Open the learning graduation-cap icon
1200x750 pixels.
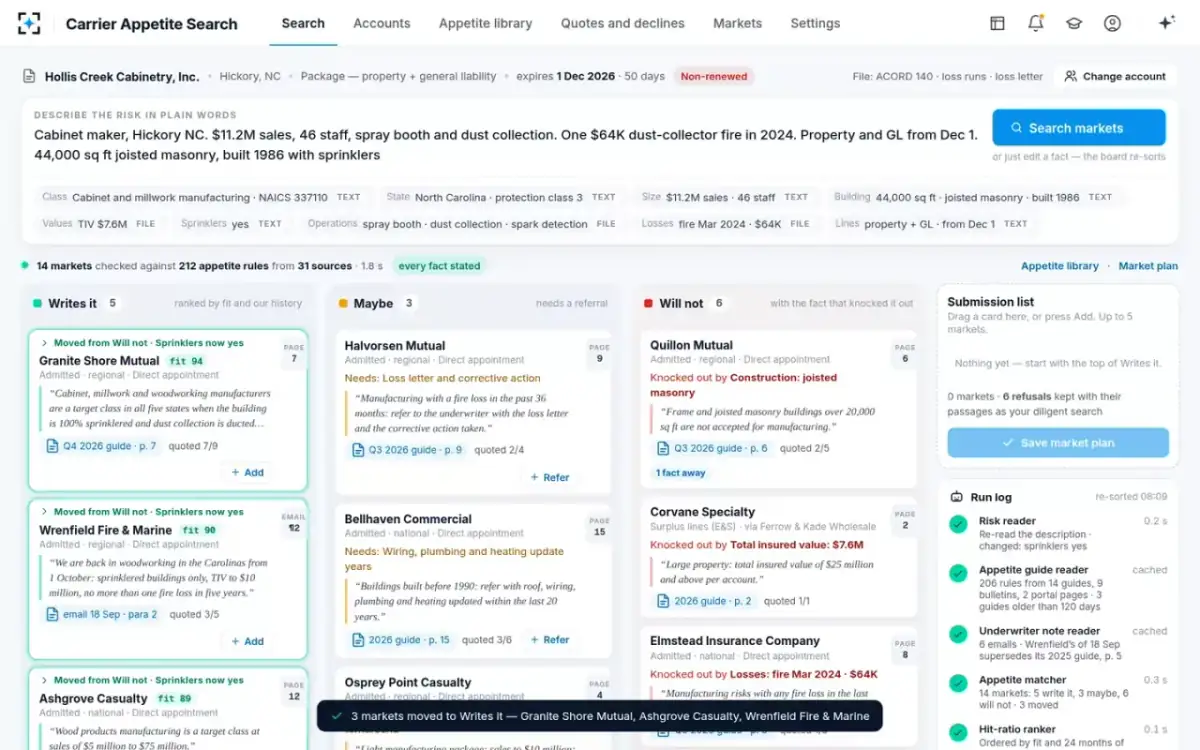[x=1074, y=23]
